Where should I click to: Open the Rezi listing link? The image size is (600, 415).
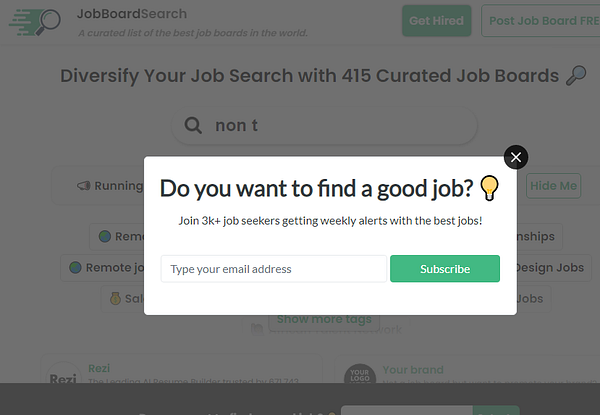(99, 369)
